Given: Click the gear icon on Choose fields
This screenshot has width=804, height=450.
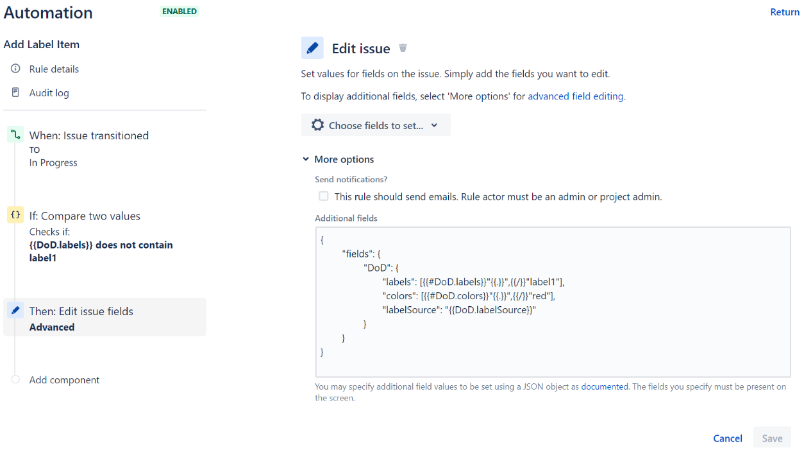Looking at the screenshot, I should [x=318, y=125].
